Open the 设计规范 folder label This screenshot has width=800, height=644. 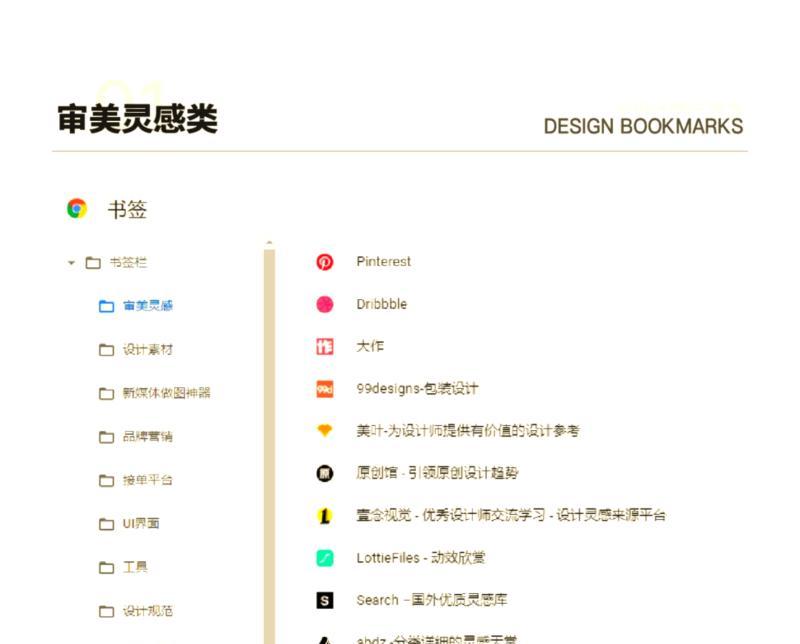(148, 610)
